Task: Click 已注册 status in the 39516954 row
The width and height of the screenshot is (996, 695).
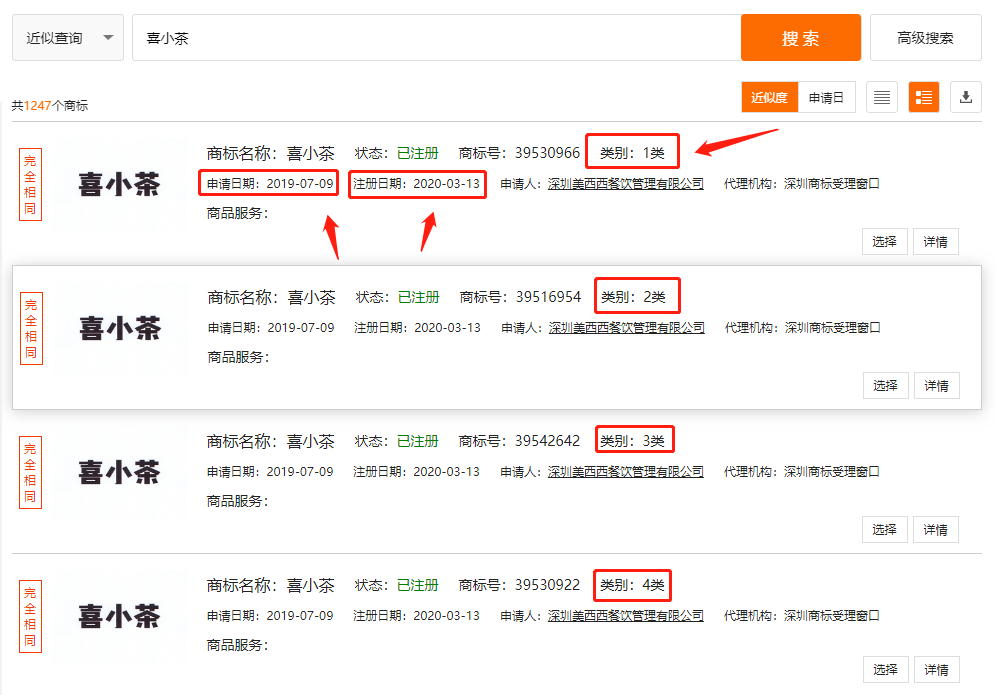Action: click(x=419, y=297)
